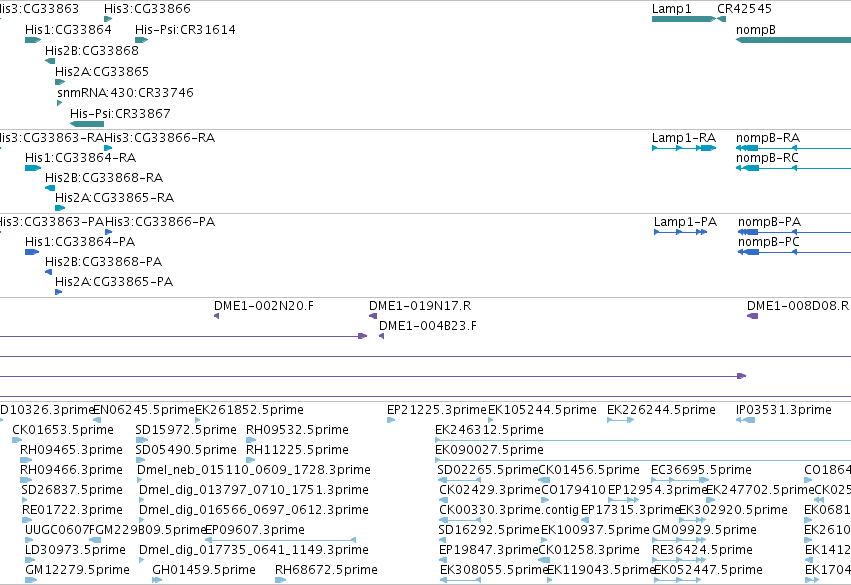
Task: Click the SD15972.5prime label
Action: click(186, 430)
